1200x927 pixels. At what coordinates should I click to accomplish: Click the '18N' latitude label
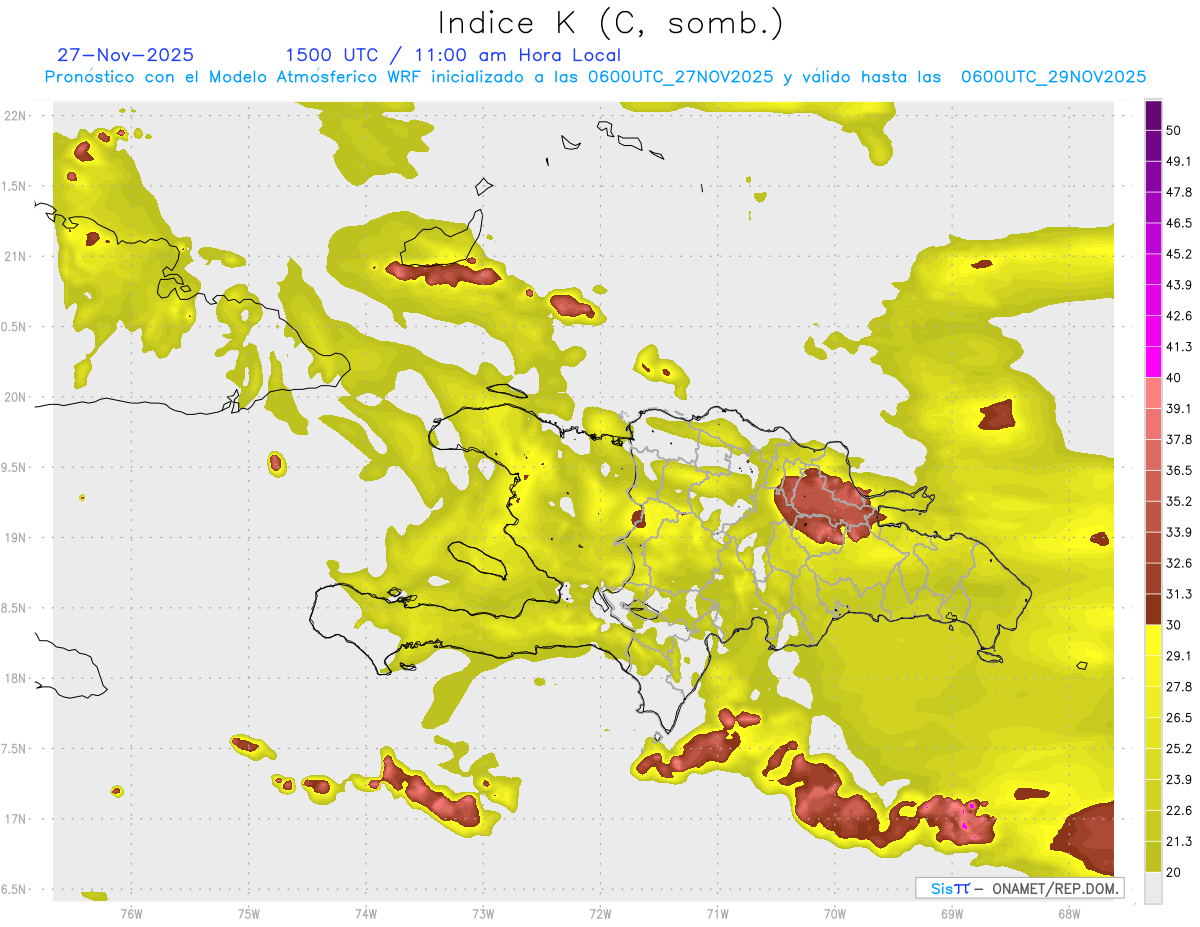pyautogui.click(x=15, y=679)
